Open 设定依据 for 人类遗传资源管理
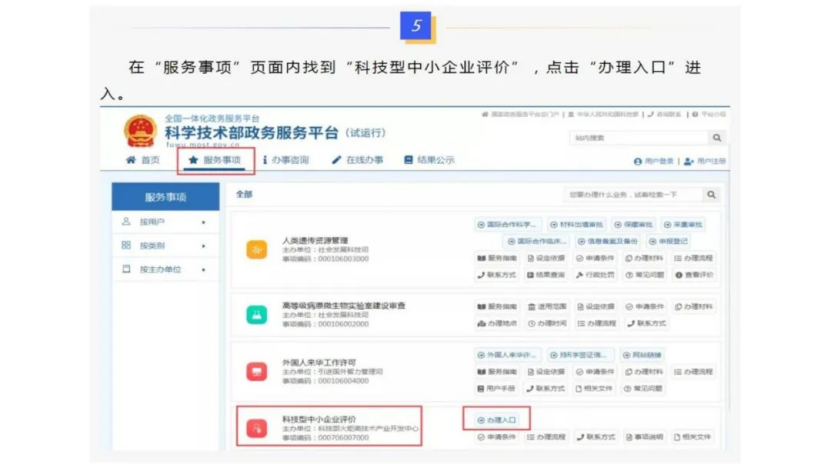Image resolution: width=831 pixels, height=468 pixels. click(x=546, y=259)
